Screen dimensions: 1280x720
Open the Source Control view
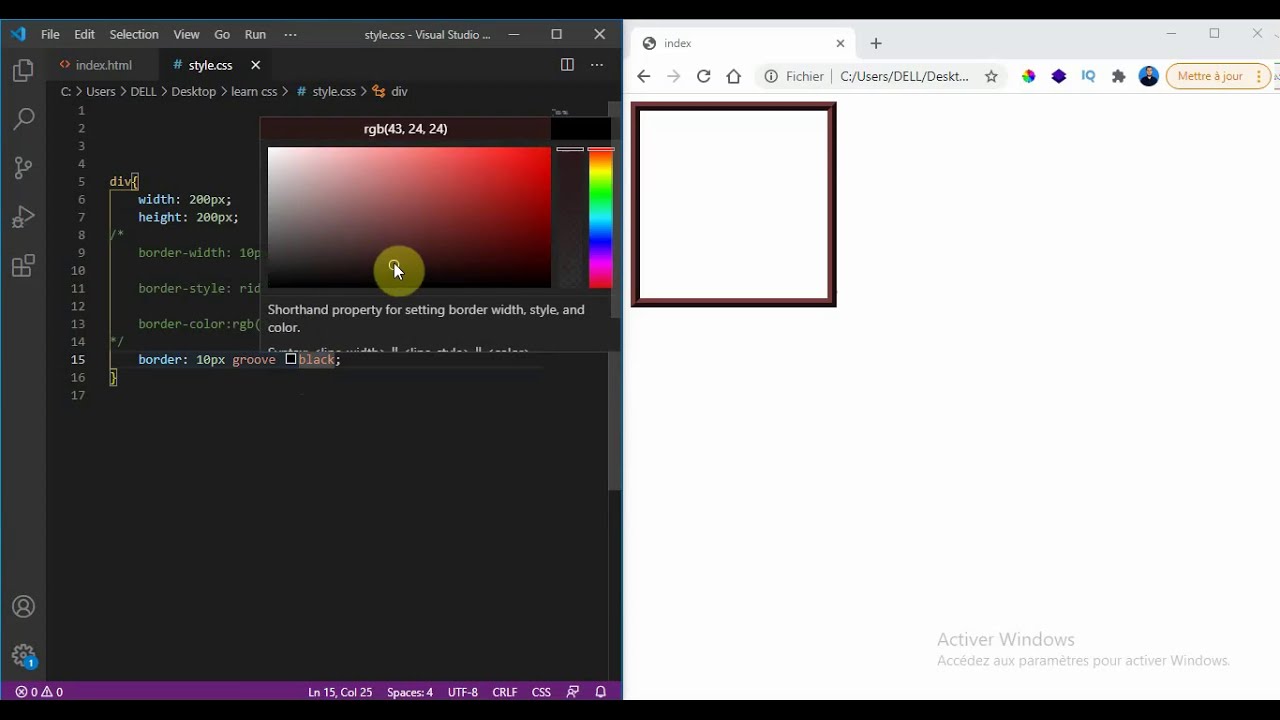pos(23,167)
